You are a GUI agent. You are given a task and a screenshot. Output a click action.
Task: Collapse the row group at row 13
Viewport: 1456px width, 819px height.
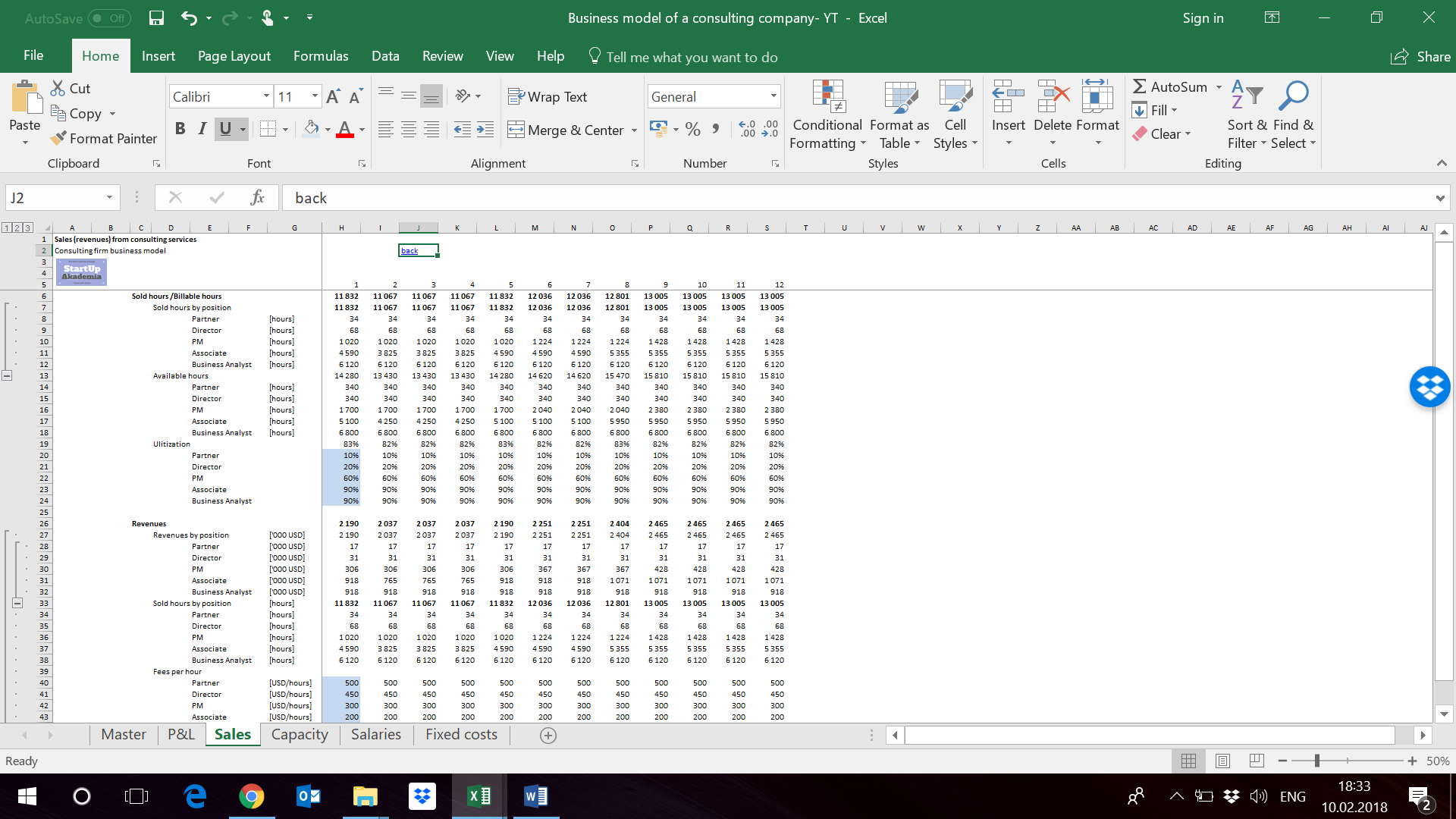(x=7, y=375)
